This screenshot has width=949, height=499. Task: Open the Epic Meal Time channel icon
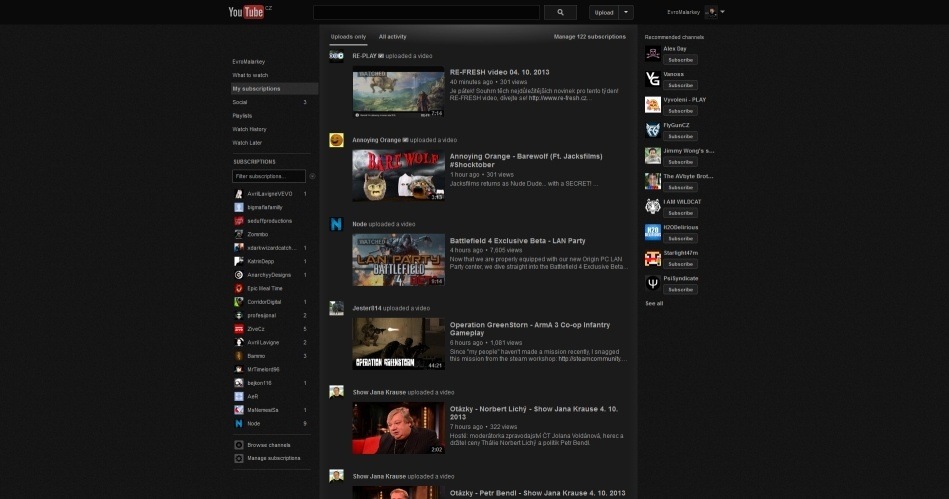(238, 288)
